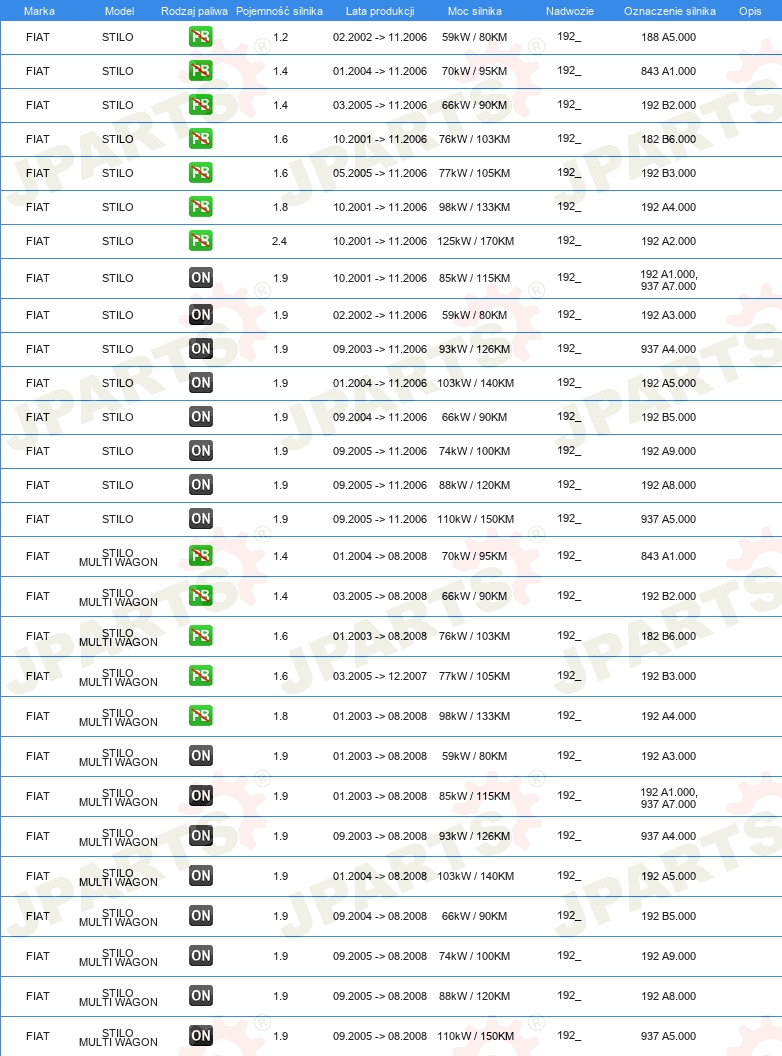Click petrol icon for Multi Wagon 1.8 133KM
The width and height of the screenshot is (782, 1056).
(201, 716)
